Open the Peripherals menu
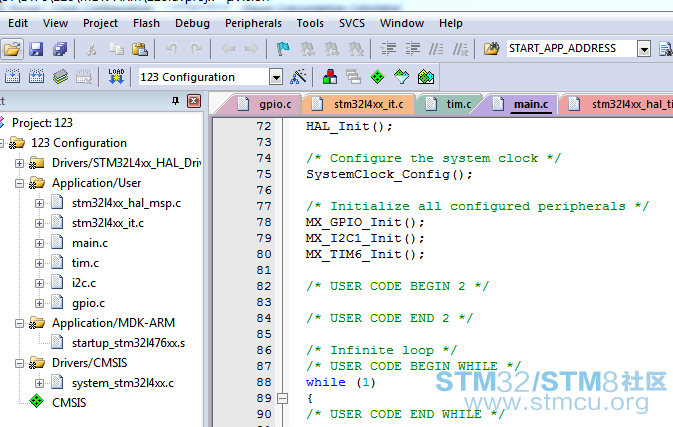 (253, 23)
